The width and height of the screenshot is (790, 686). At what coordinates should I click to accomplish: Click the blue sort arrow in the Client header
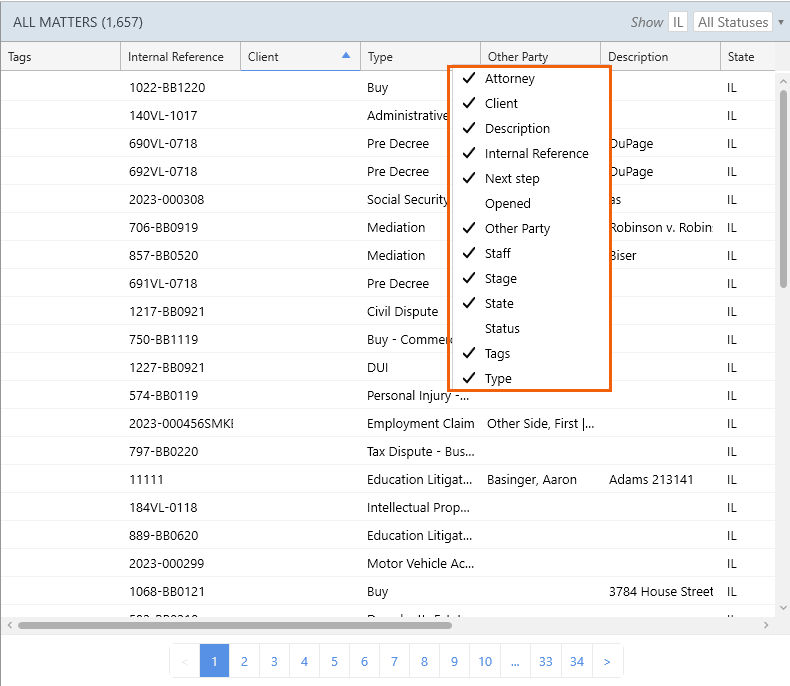point(346,55)
